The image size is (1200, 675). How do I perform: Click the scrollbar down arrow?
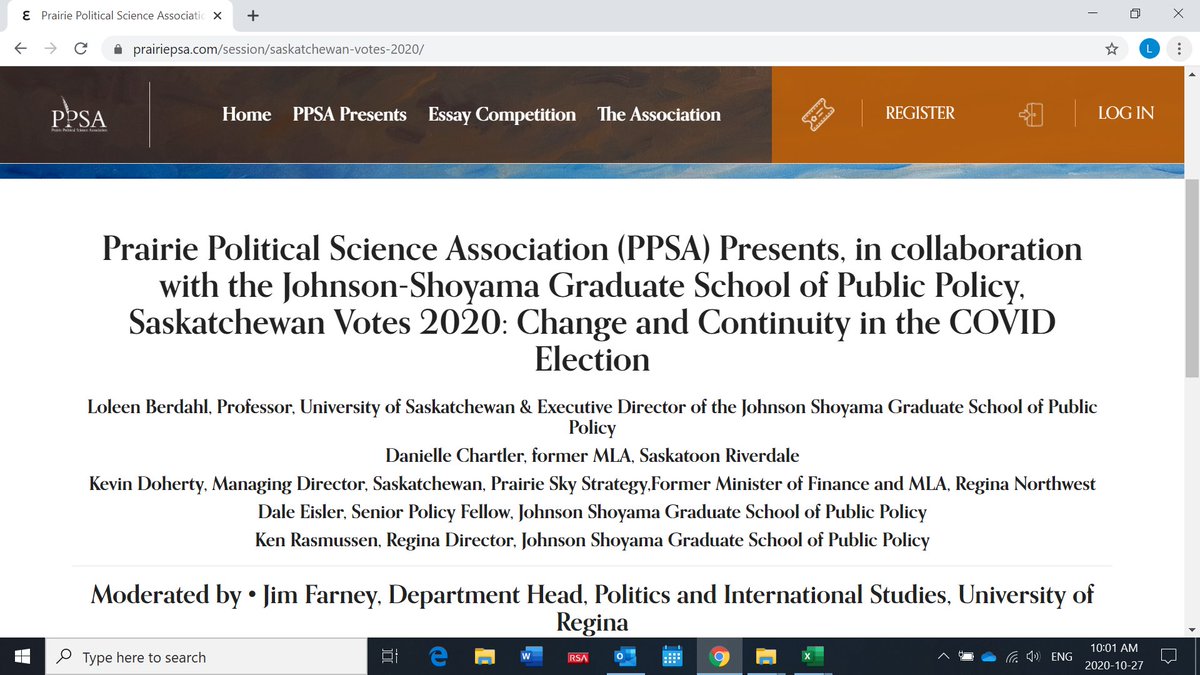1191,629
